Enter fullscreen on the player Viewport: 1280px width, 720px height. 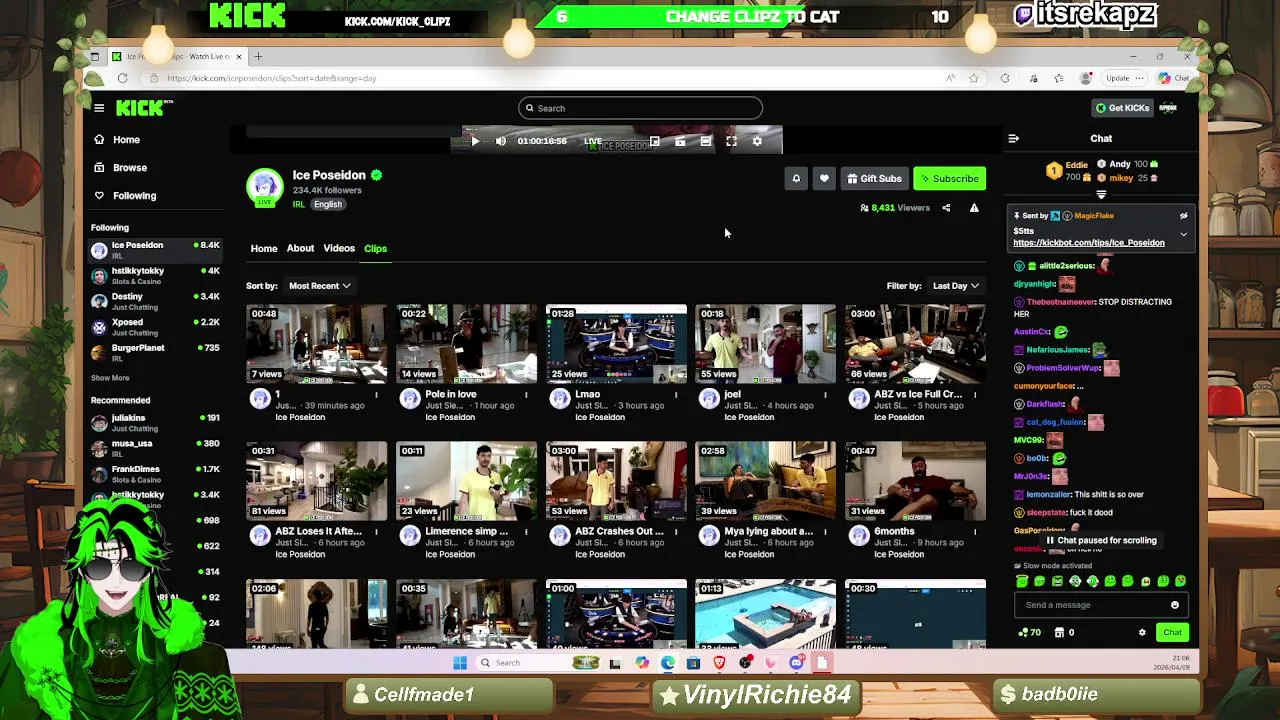[x=731, y=141]
